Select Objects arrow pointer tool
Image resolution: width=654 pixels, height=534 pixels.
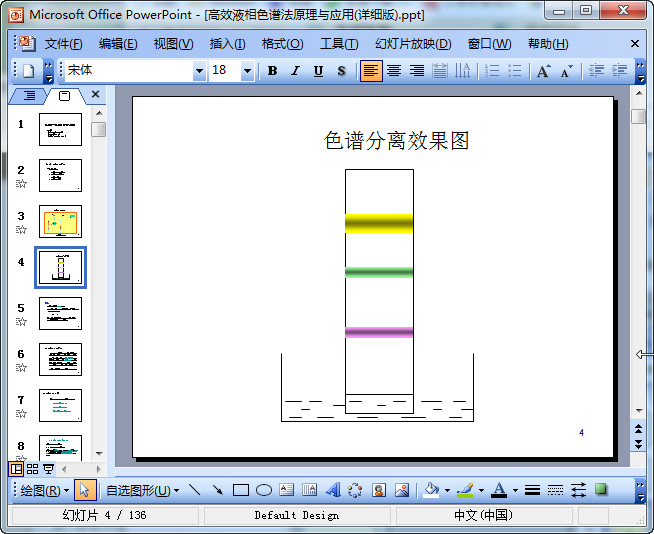(85, 490)
